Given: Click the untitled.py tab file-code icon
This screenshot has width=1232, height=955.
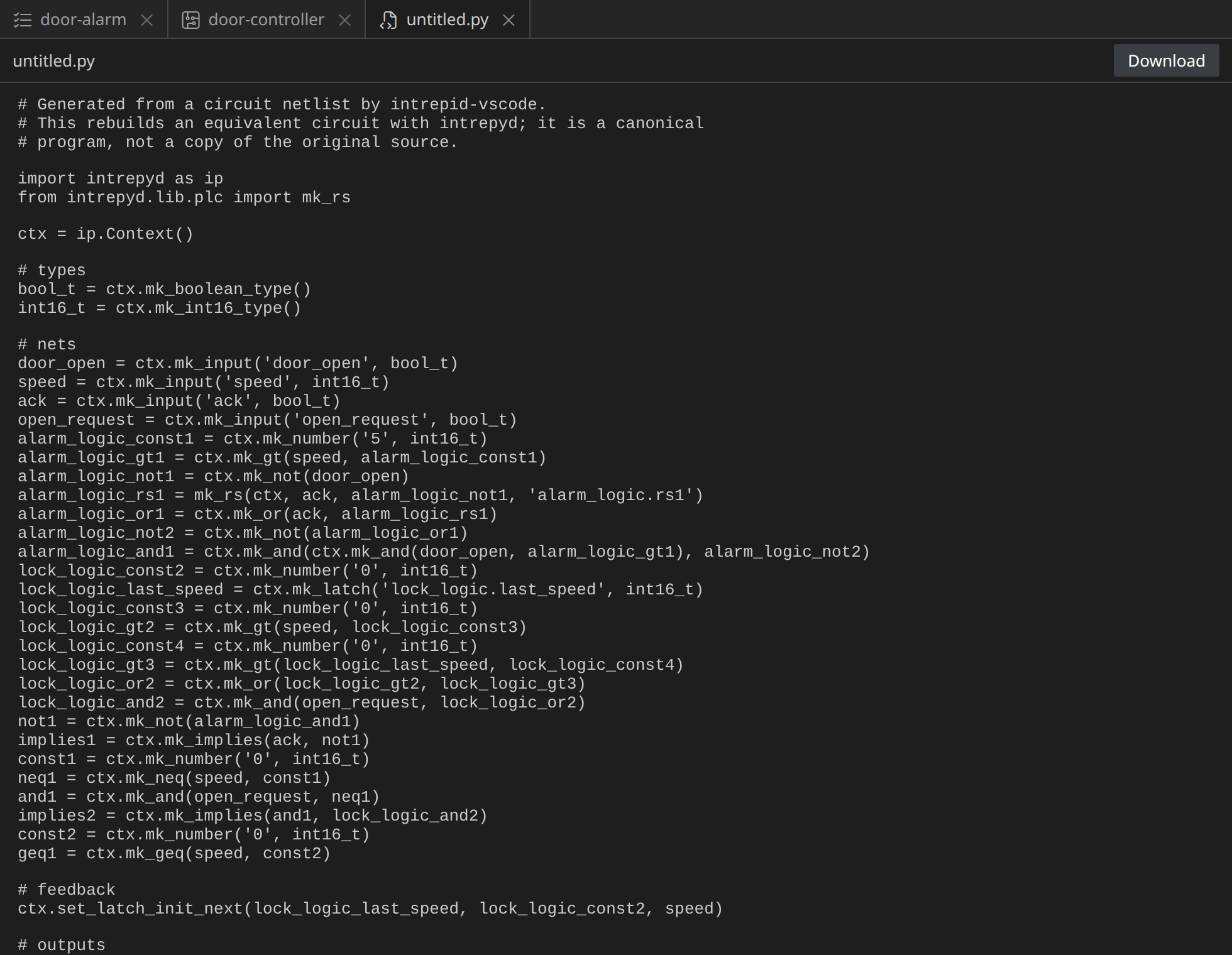Looking at the screenshot, I should click(x=388, y=20).
